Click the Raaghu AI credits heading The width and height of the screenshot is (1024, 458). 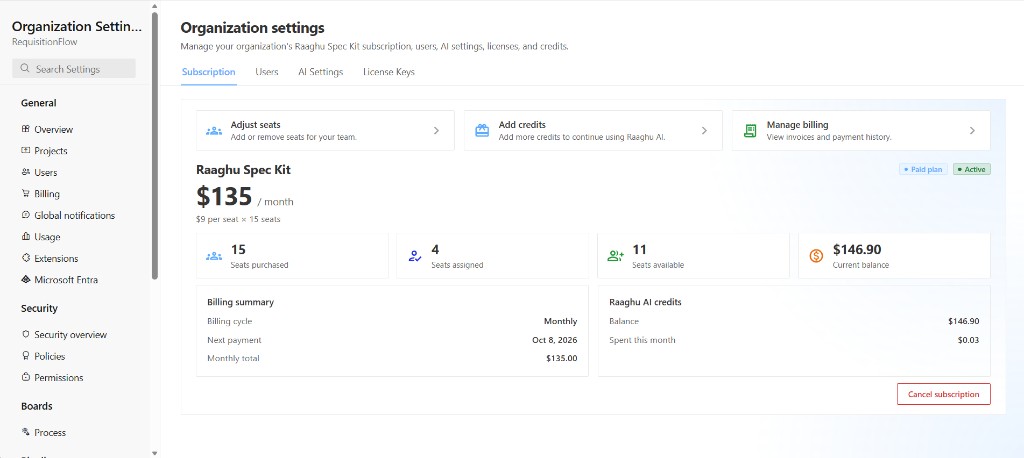(x=645, y=302)
